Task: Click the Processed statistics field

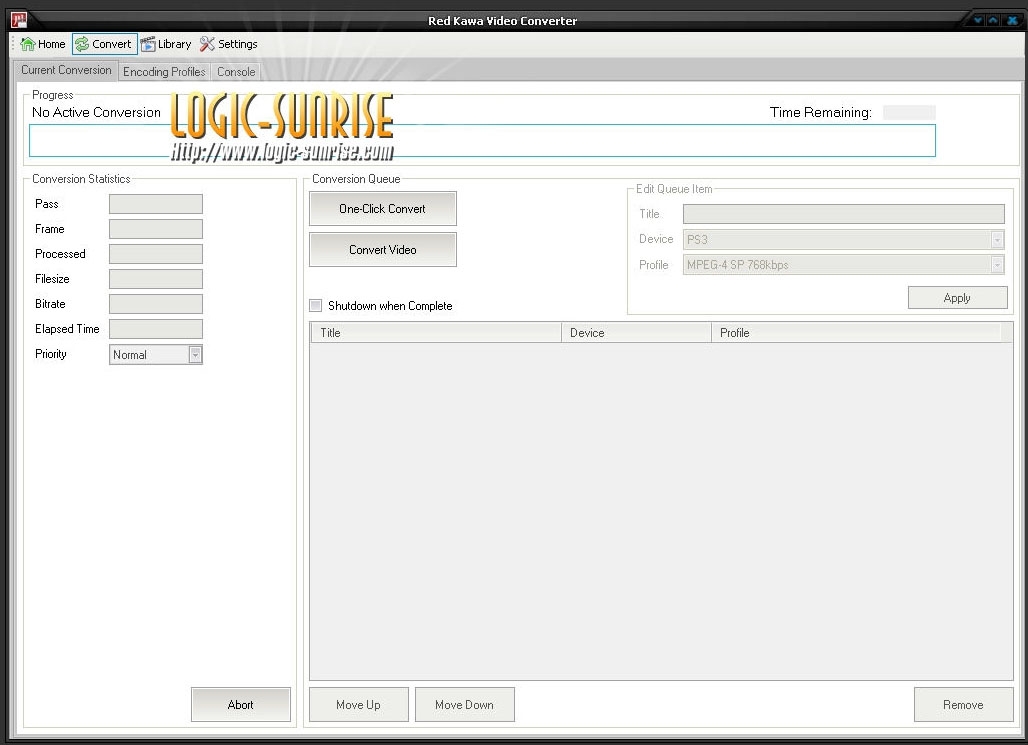Action: (x=156, y=254)
